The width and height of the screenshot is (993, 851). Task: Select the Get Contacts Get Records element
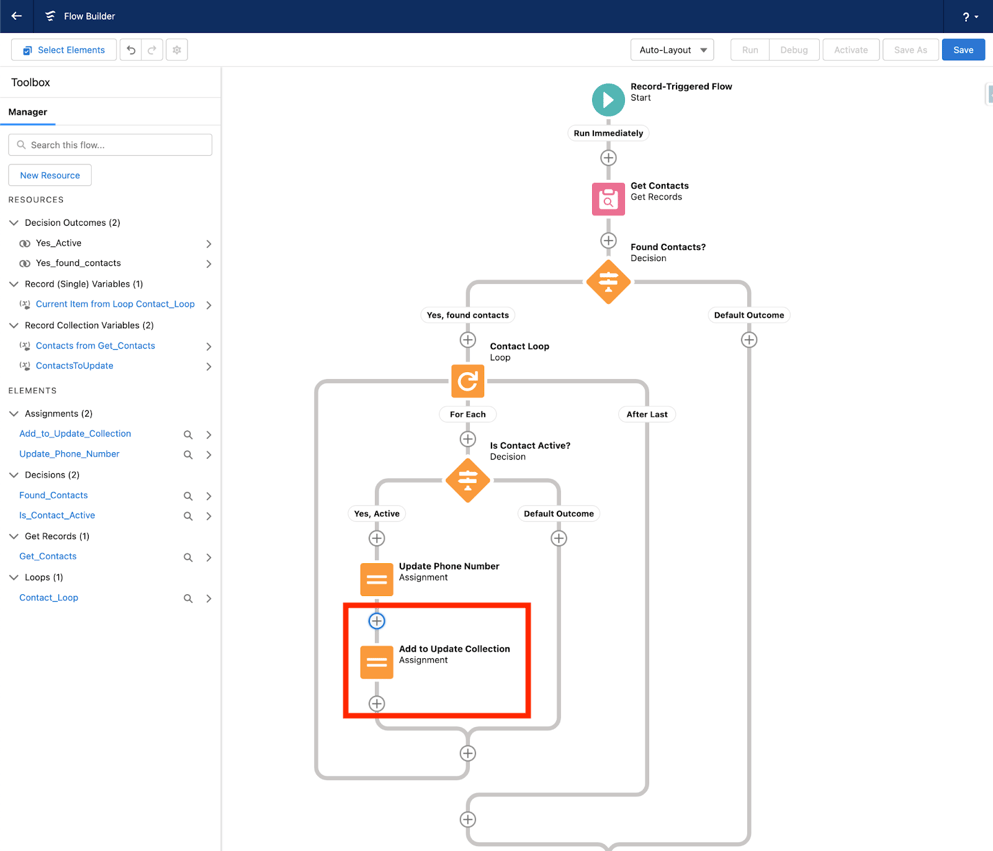point(609,199)
